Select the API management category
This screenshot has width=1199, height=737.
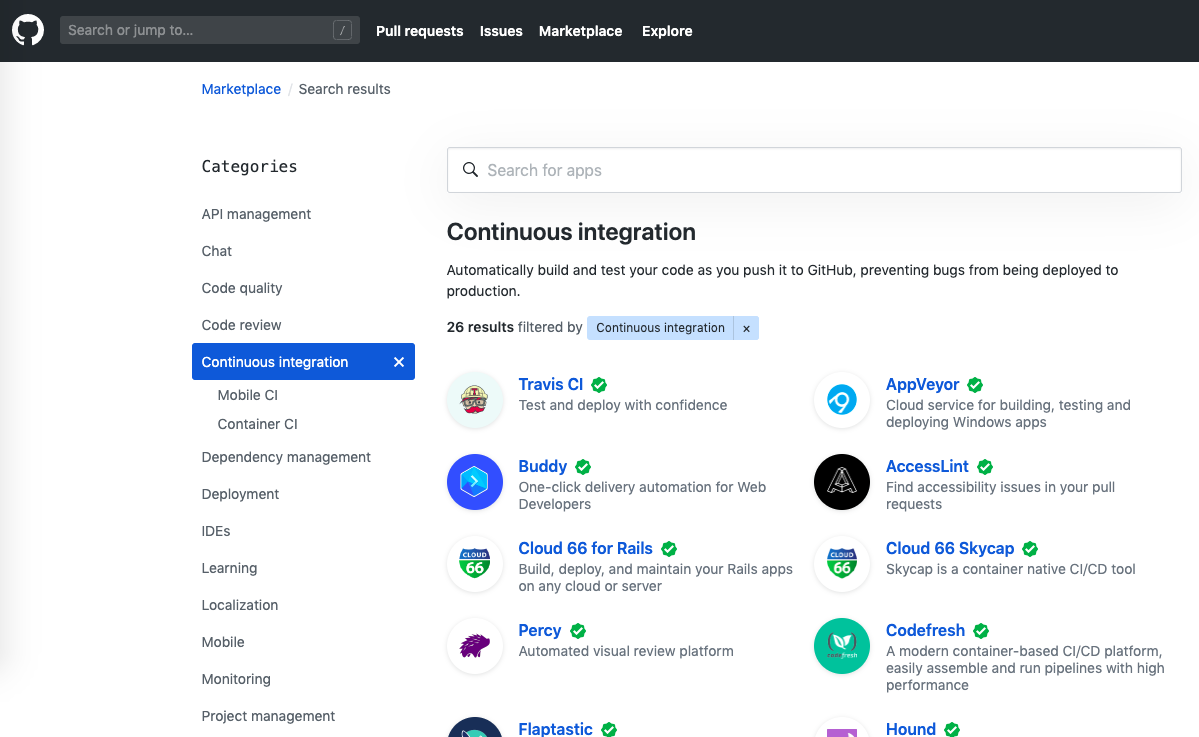tap(256, 214)
